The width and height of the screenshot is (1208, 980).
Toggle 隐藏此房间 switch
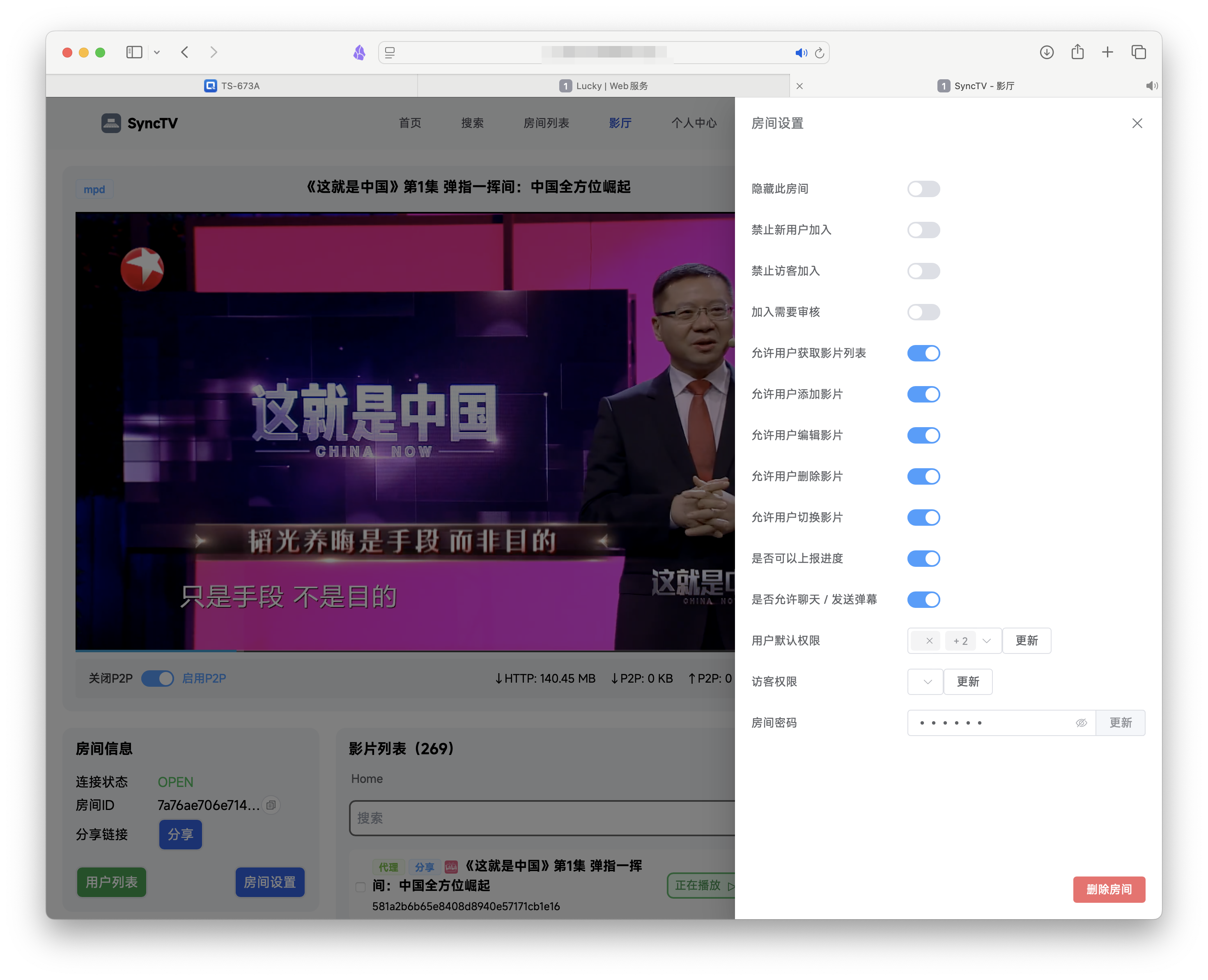[x=923, y=189]
